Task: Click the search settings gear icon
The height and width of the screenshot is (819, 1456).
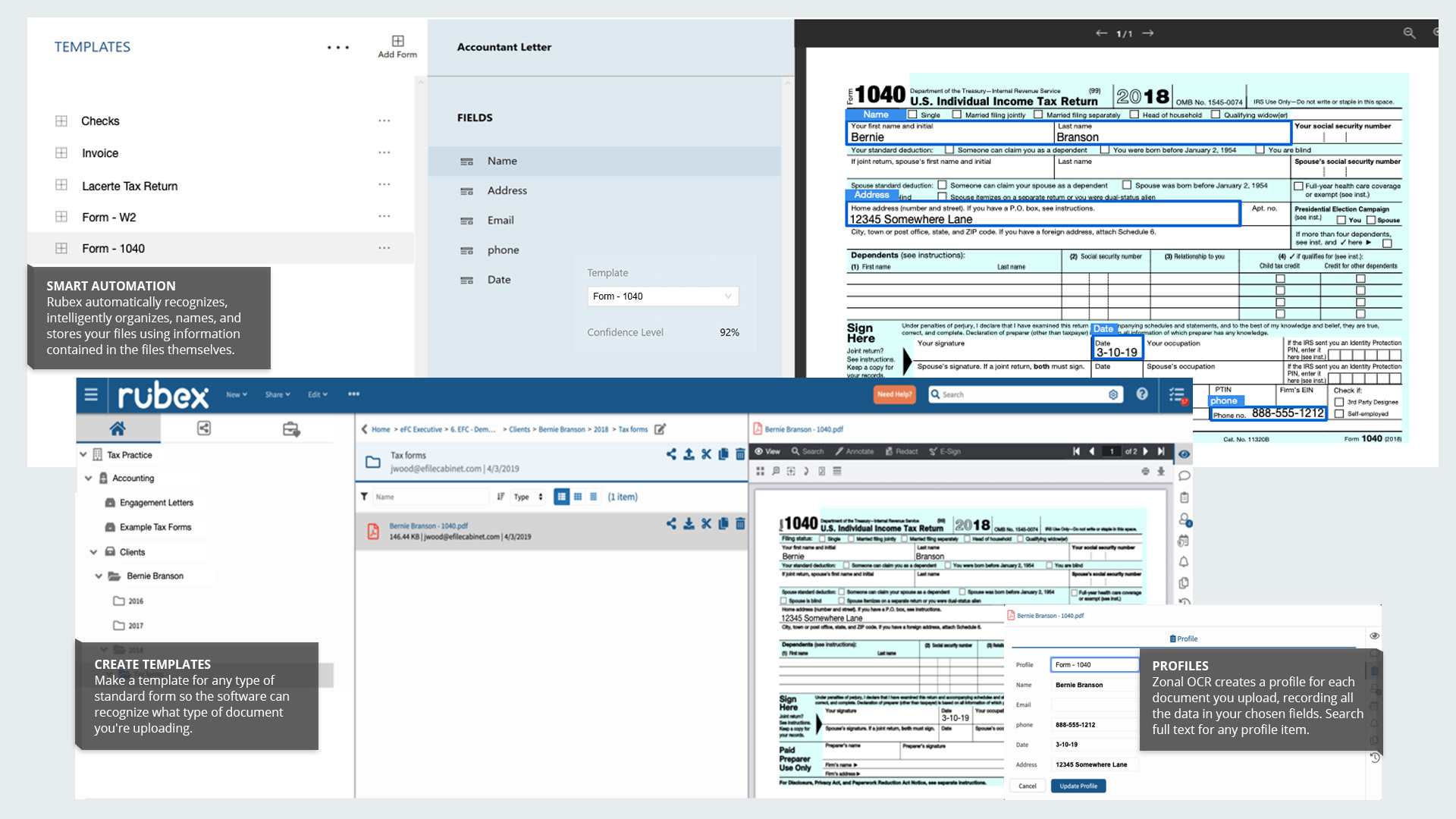Action: pyautogui.click(x=1113, y=394)
